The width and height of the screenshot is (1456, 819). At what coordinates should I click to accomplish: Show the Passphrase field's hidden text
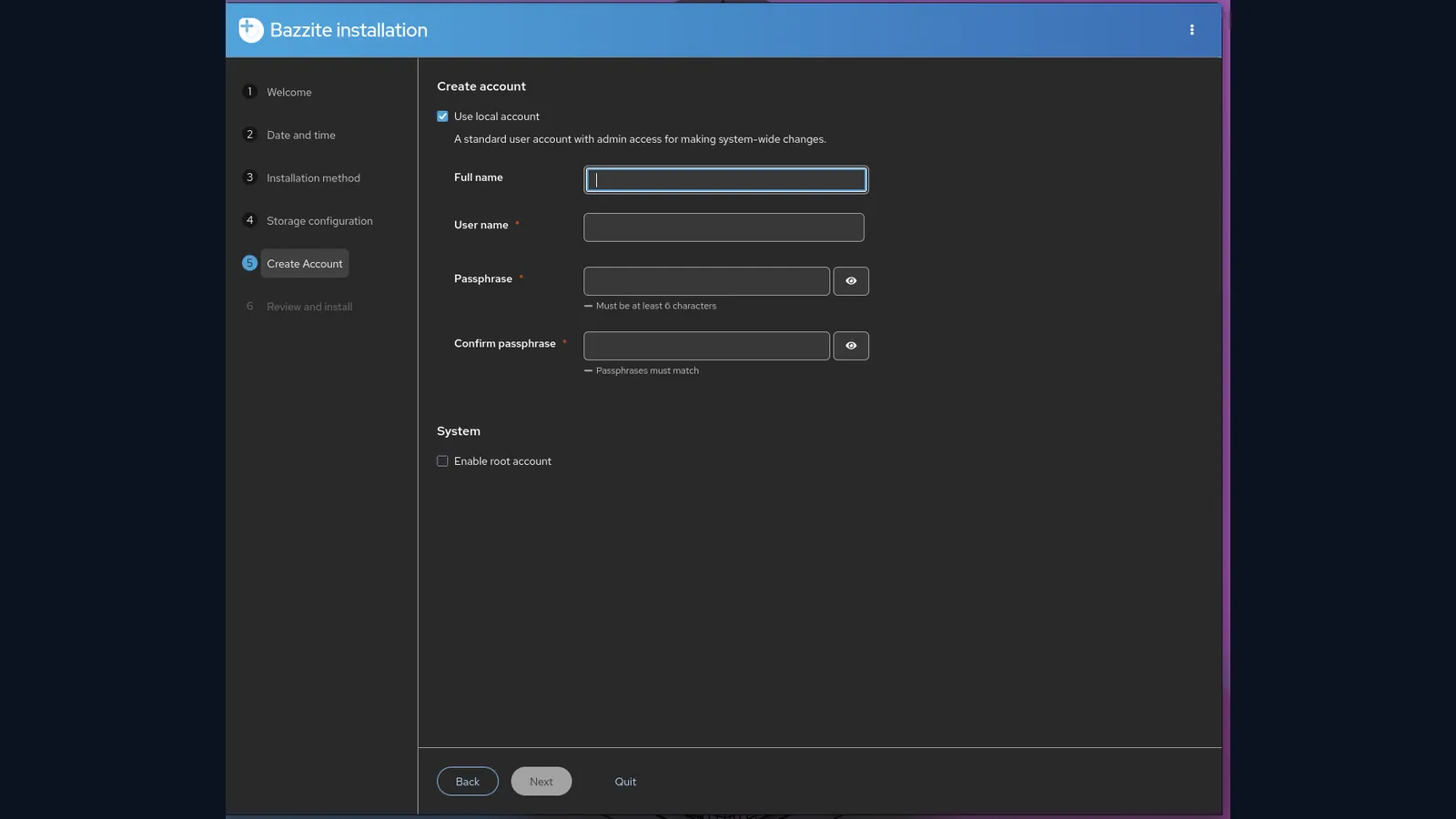click(851, 281)
